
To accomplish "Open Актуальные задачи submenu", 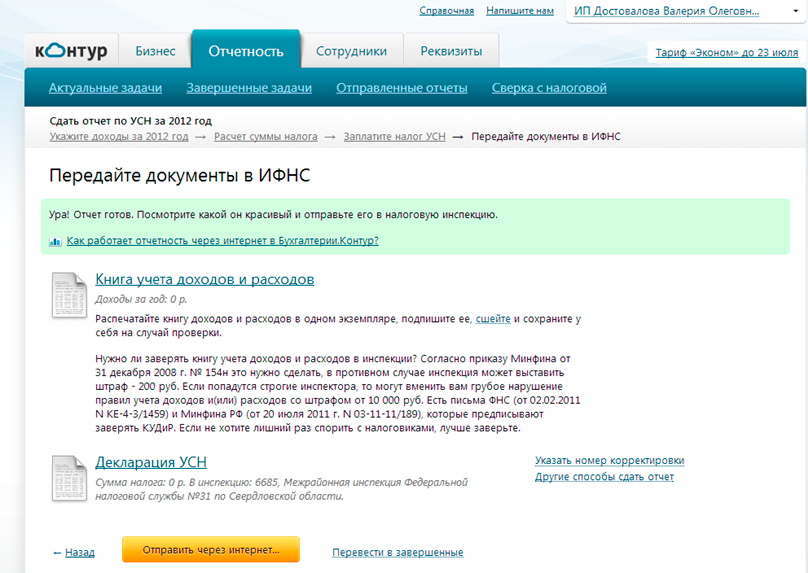I will pos(106,88).
